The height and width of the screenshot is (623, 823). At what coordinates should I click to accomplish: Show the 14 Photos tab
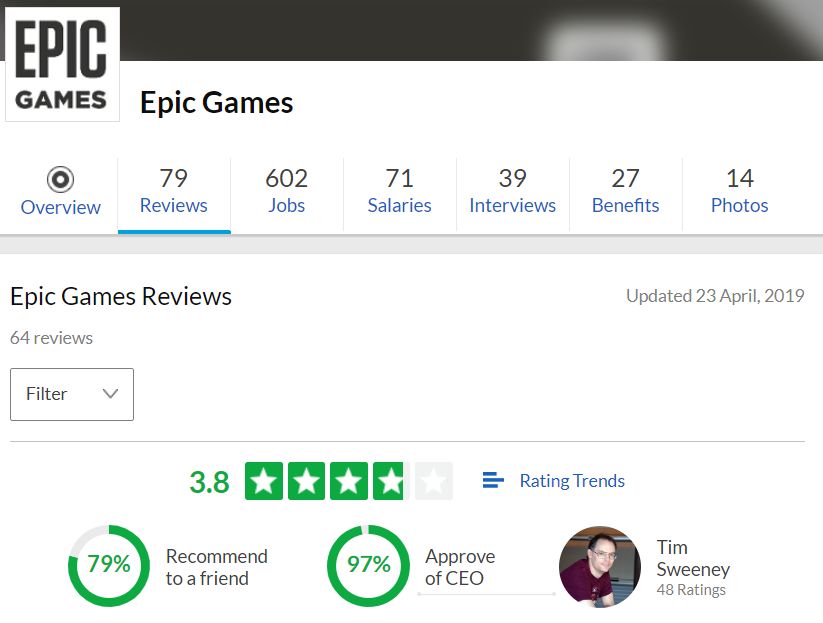[740, 194]
